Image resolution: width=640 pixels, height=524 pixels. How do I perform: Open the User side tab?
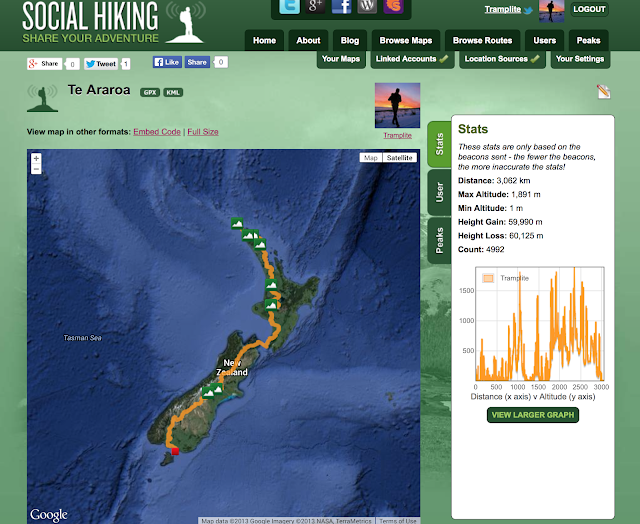[439, 192]
